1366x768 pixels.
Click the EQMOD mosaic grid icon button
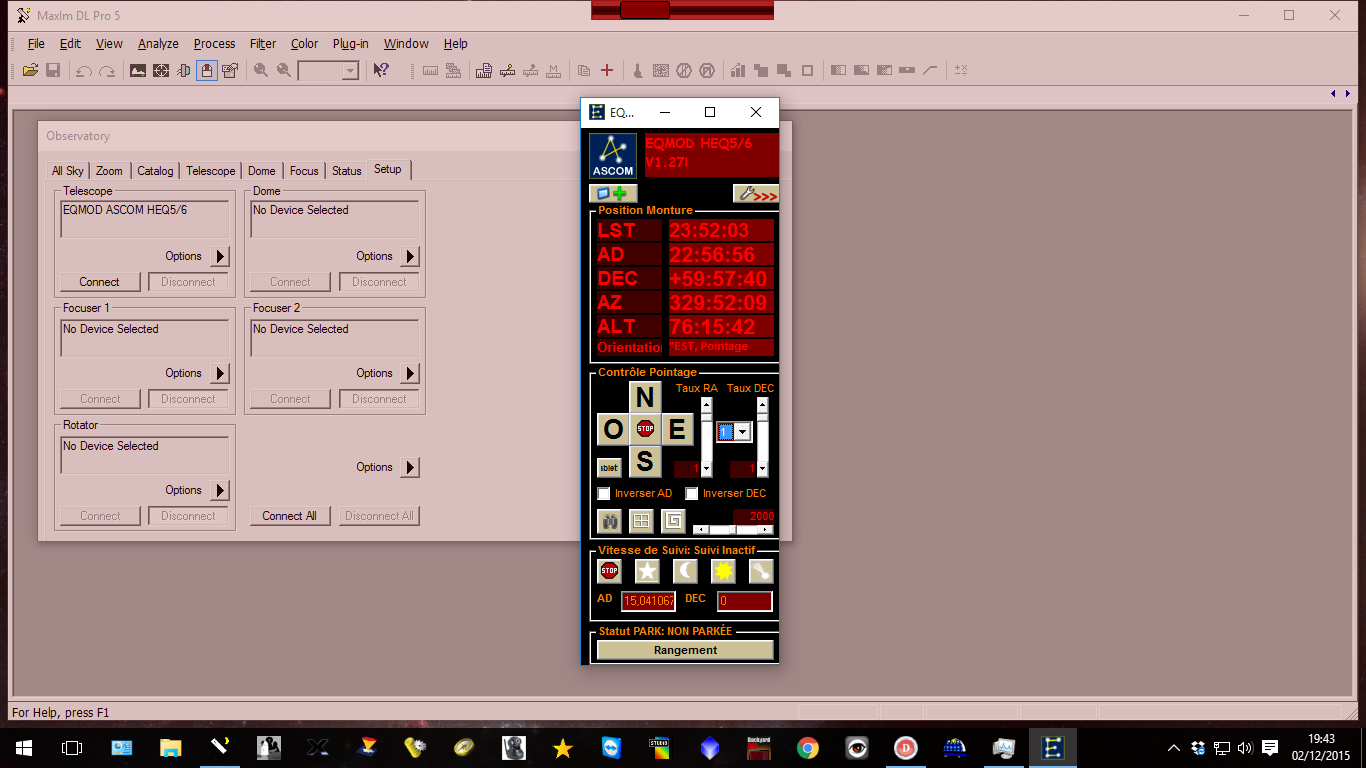[641, 521]
